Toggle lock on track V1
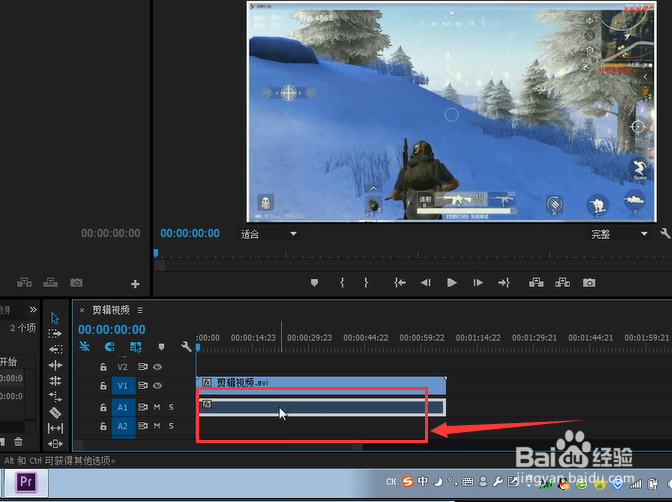The width and height of the screenshot is (672, 502). pyautogui.click(x=103, y=386)
